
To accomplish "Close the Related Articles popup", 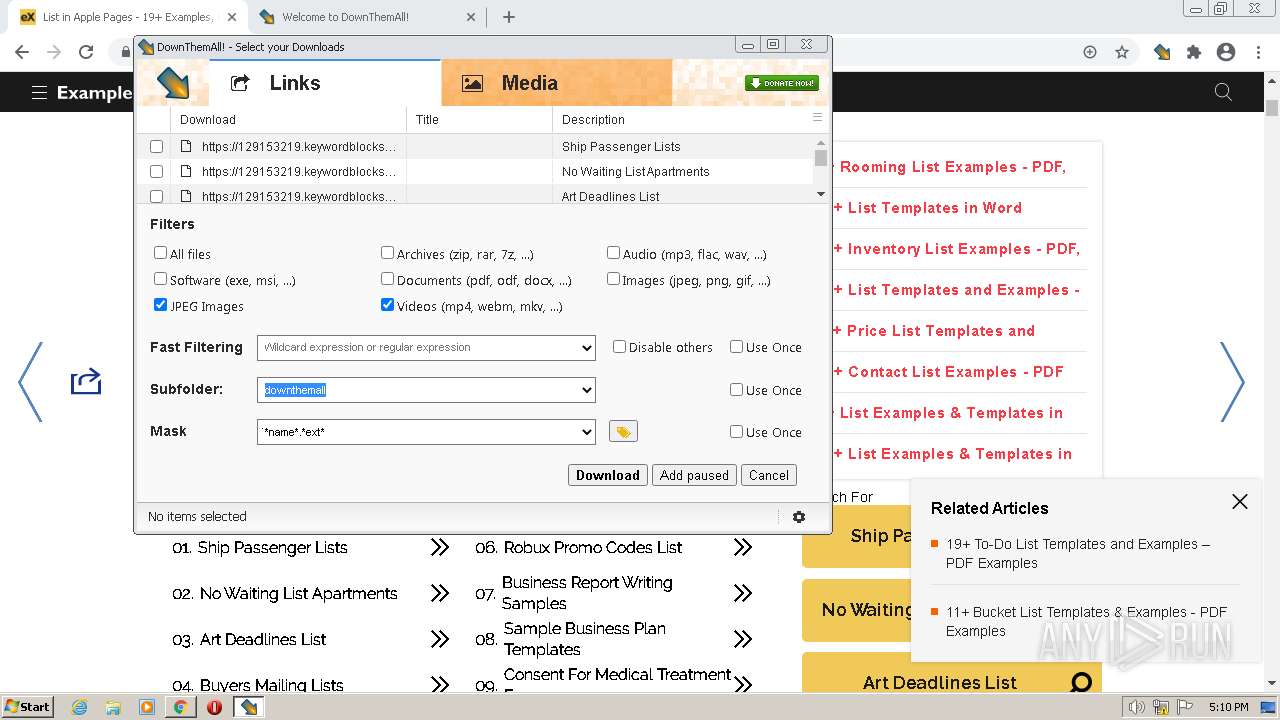I will (1240, 502).
